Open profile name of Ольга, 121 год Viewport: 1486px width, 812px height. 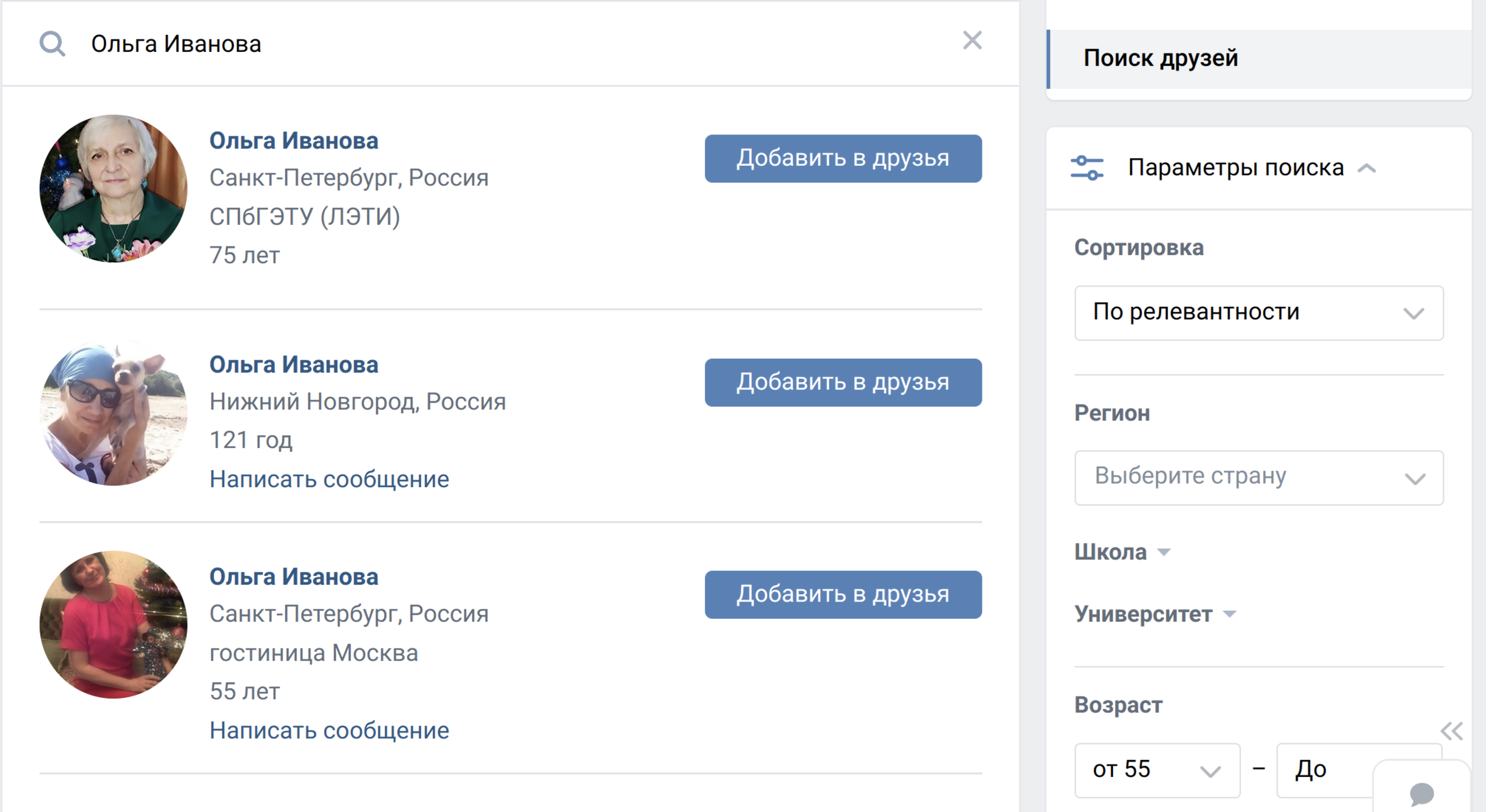294,364
